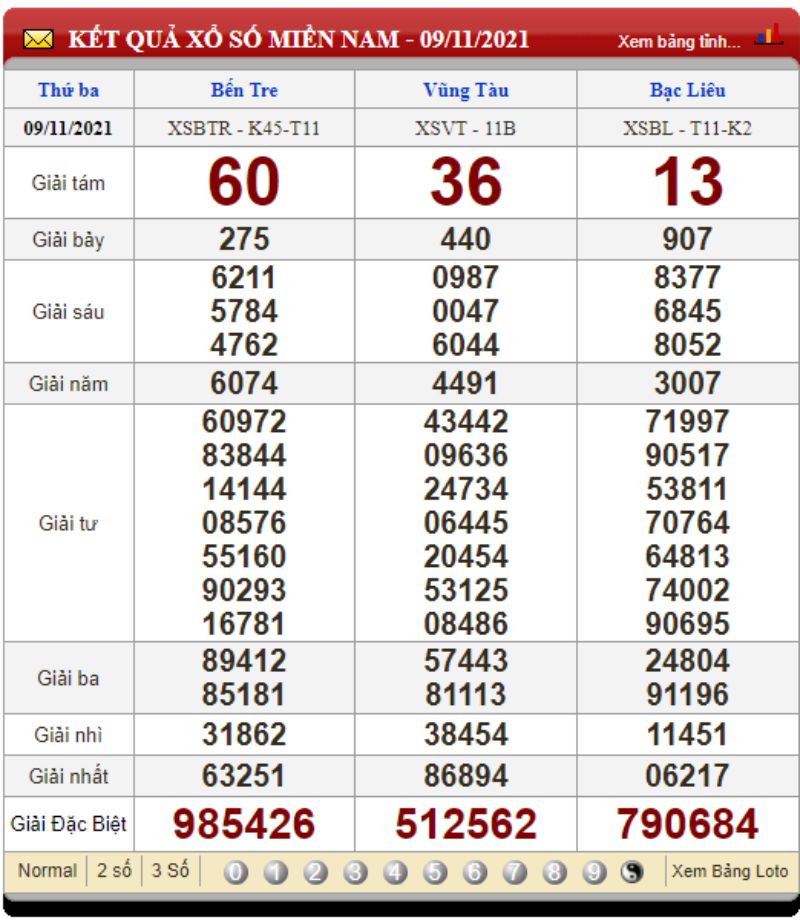
Task: Filter loto by digit ball 3
Action: point(355,872)
